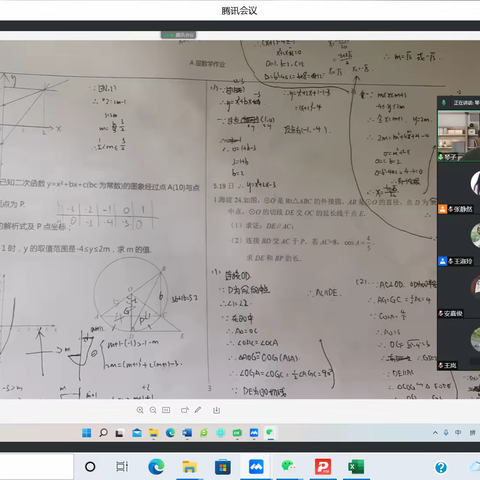Open green 360 browser in shared taskbar
The height and width of the screenshot is (480, 480).
(204, 433)
